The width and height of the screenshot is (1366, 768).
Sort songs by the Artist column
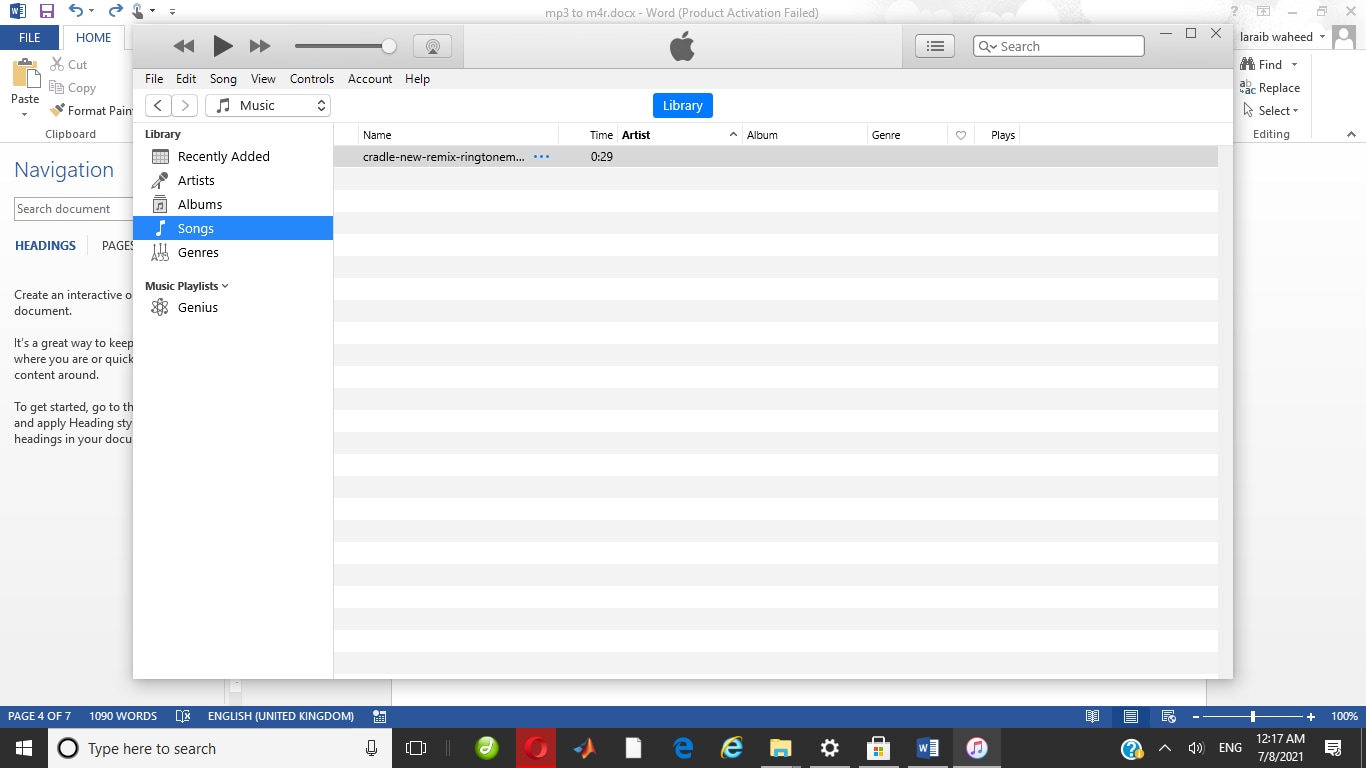click(680, 135)
